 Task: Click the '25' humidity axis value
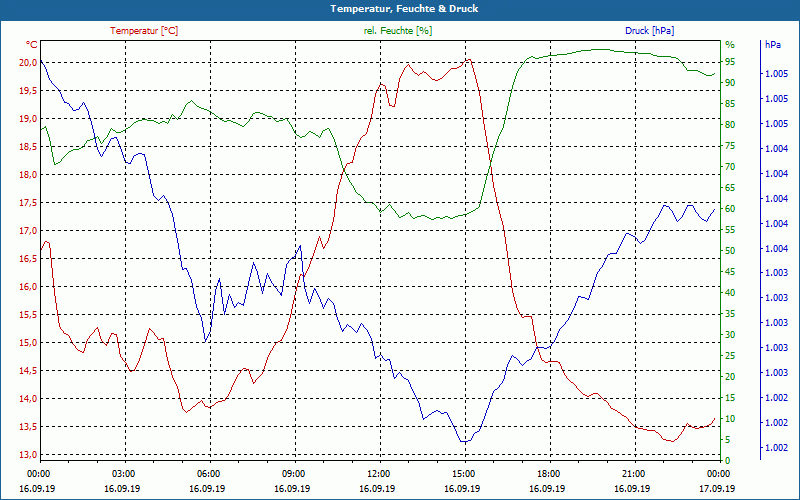(730, 356)
